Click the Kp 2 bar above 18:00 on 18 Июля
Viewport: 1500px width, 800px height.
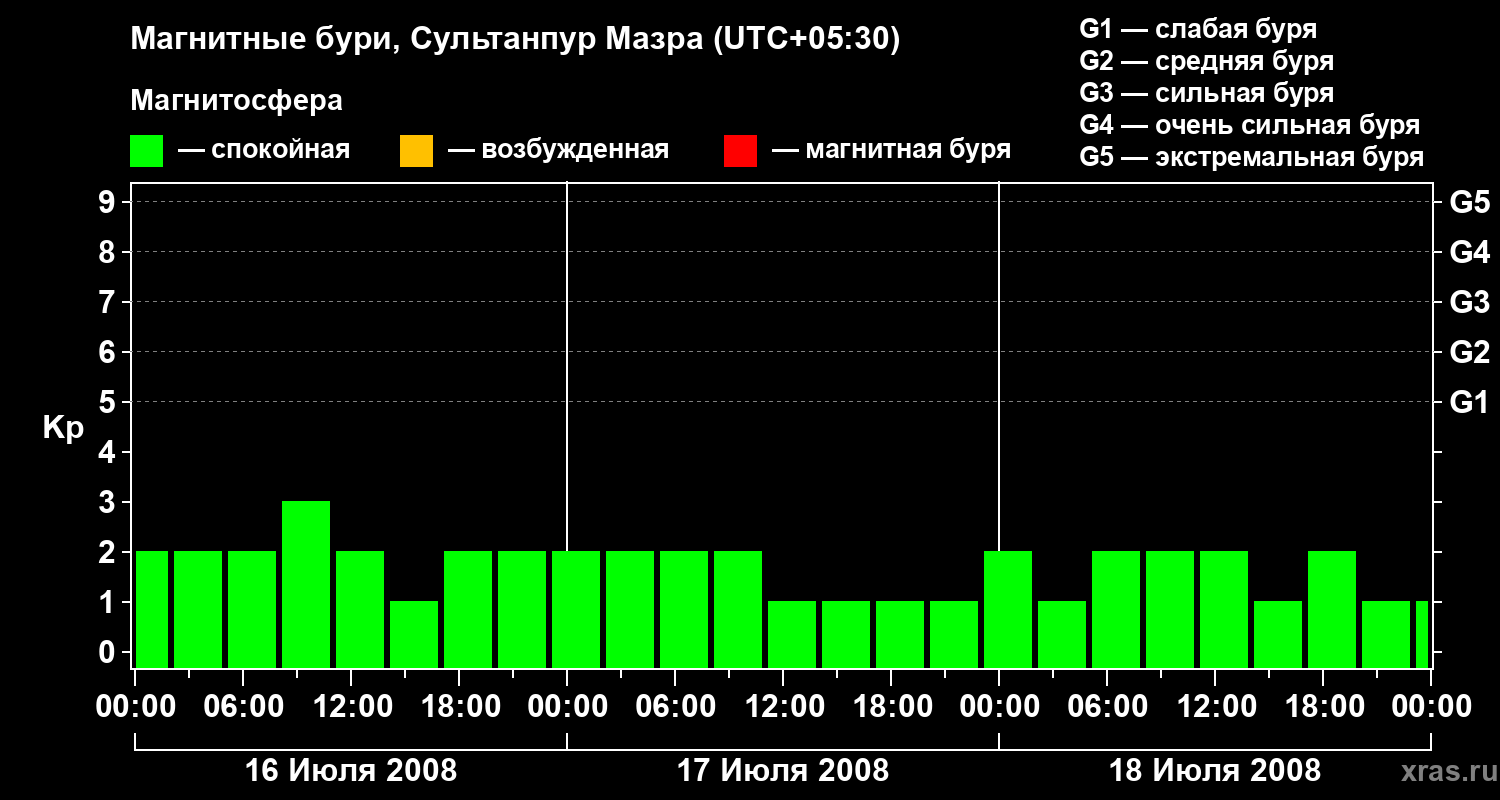(1332, 609)
